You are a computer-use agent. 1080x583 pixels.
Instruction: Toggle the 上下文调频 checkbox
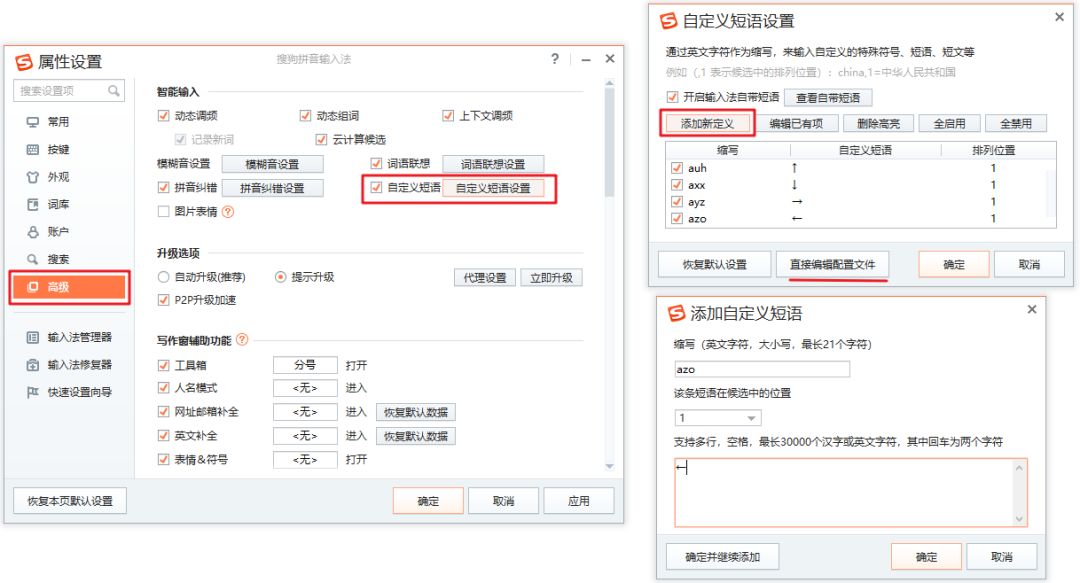coord(448,116)
